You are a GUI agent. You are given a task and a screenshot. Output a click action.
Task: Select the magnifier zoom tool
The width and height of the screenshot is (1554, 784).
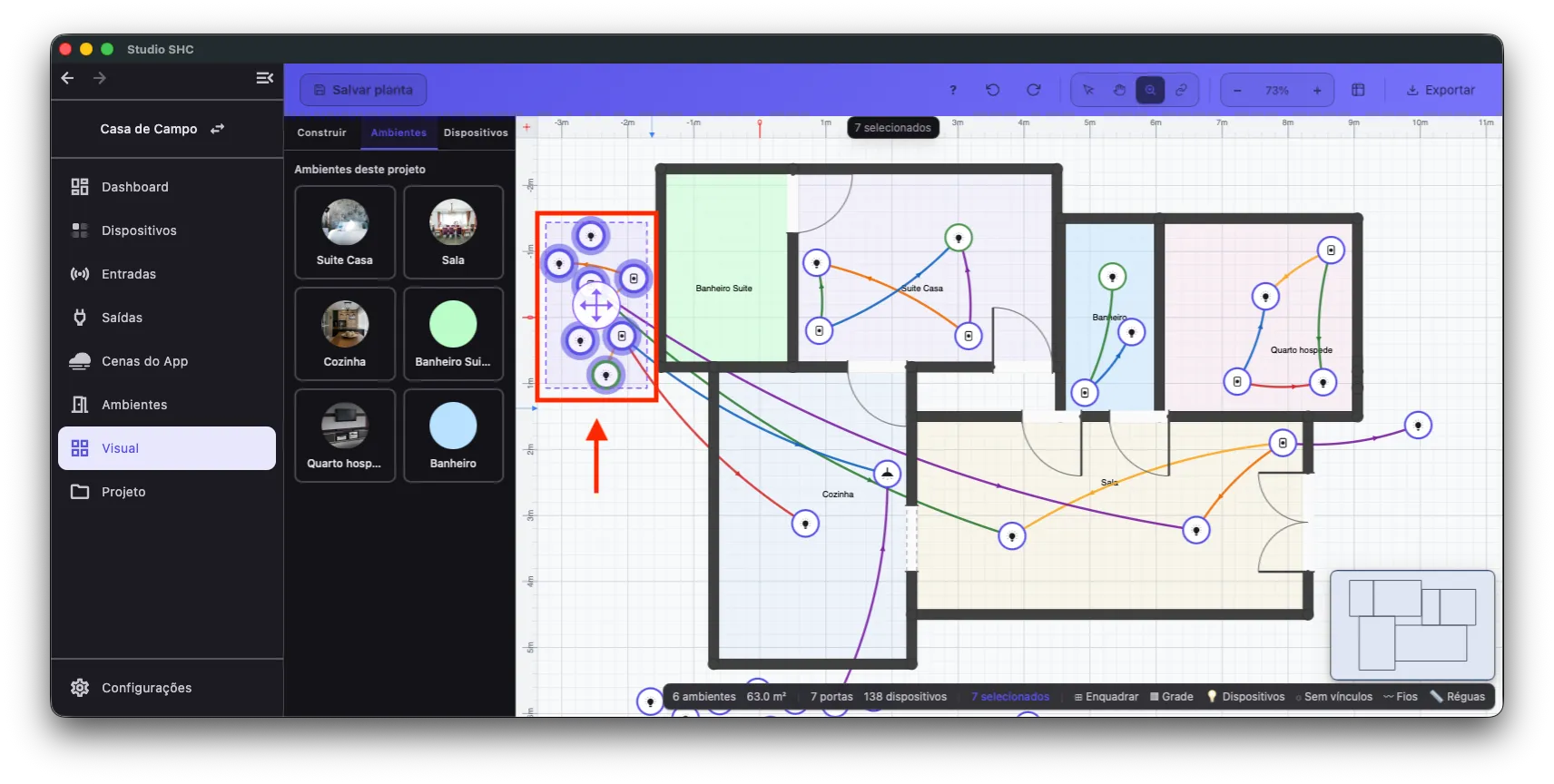(x=1150, y=90)
